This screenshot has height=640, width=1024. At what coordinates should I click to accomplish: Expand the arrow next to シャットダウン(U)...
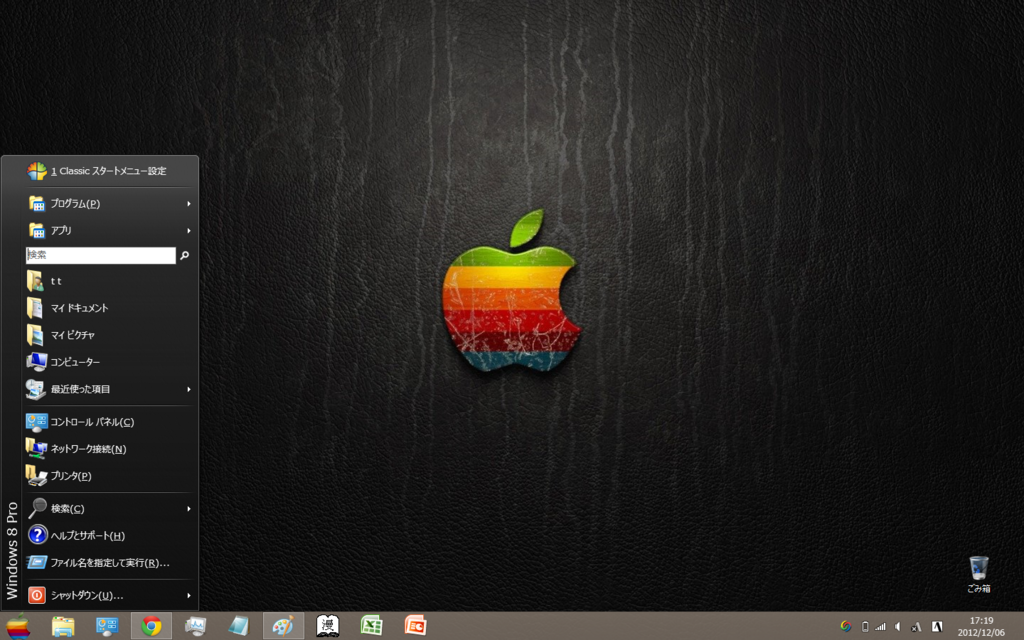pyautogui.click(x=189, y=596)
